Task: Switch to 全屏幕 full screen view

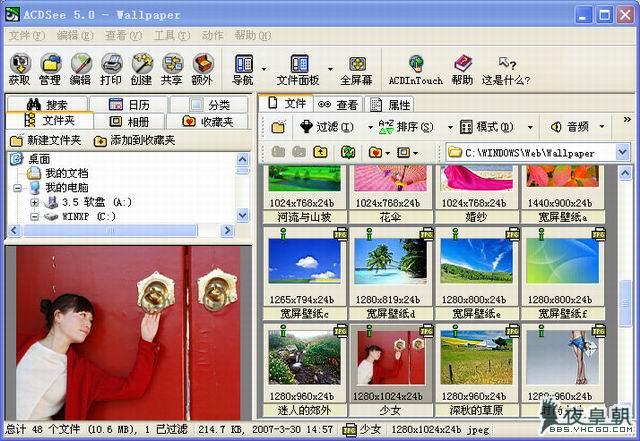Action: click(x=357, y=69)
